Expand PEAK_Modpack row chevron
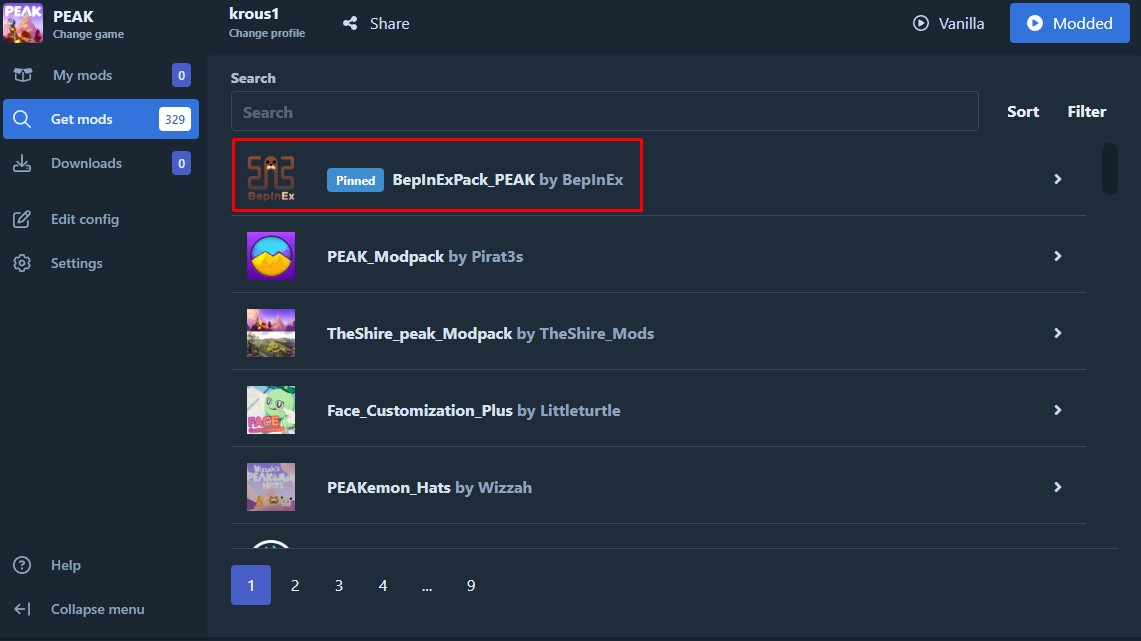This screenshot has height=641, width=1141. pos(1057,256)
